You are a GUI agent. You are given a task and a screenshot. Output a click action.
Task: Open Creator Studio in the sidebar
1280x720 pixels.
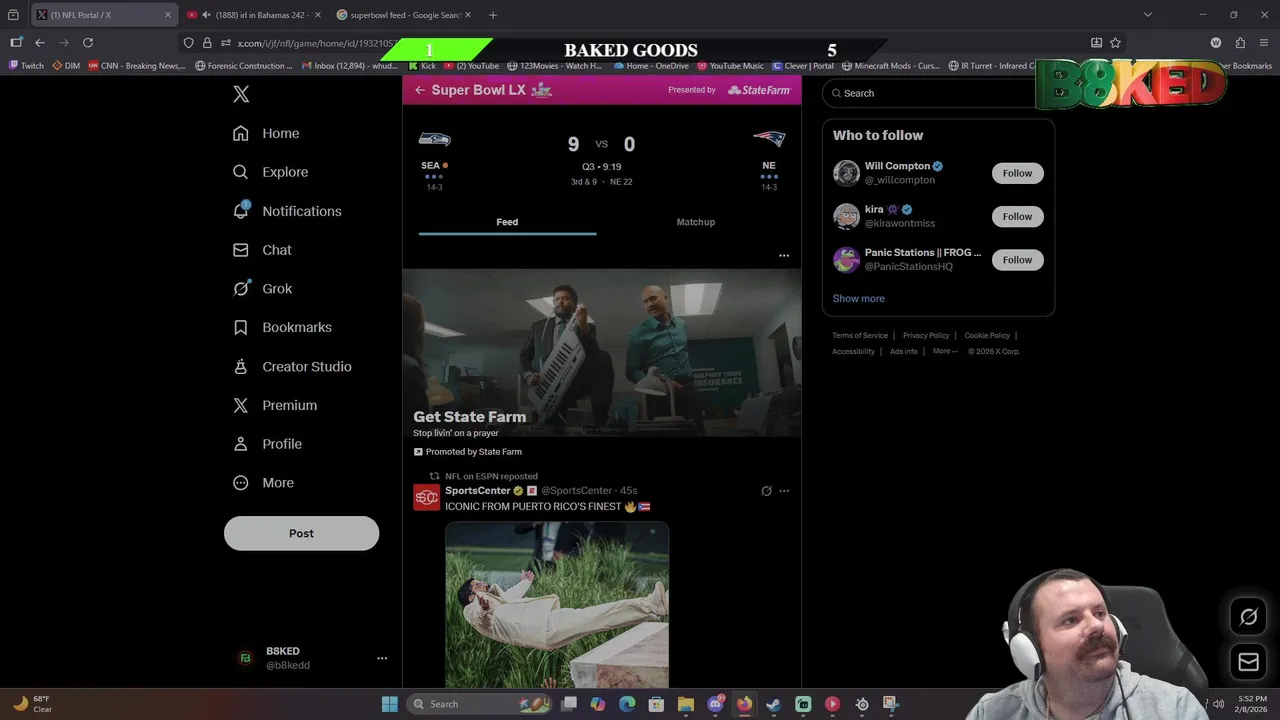(x=292, y=366)
